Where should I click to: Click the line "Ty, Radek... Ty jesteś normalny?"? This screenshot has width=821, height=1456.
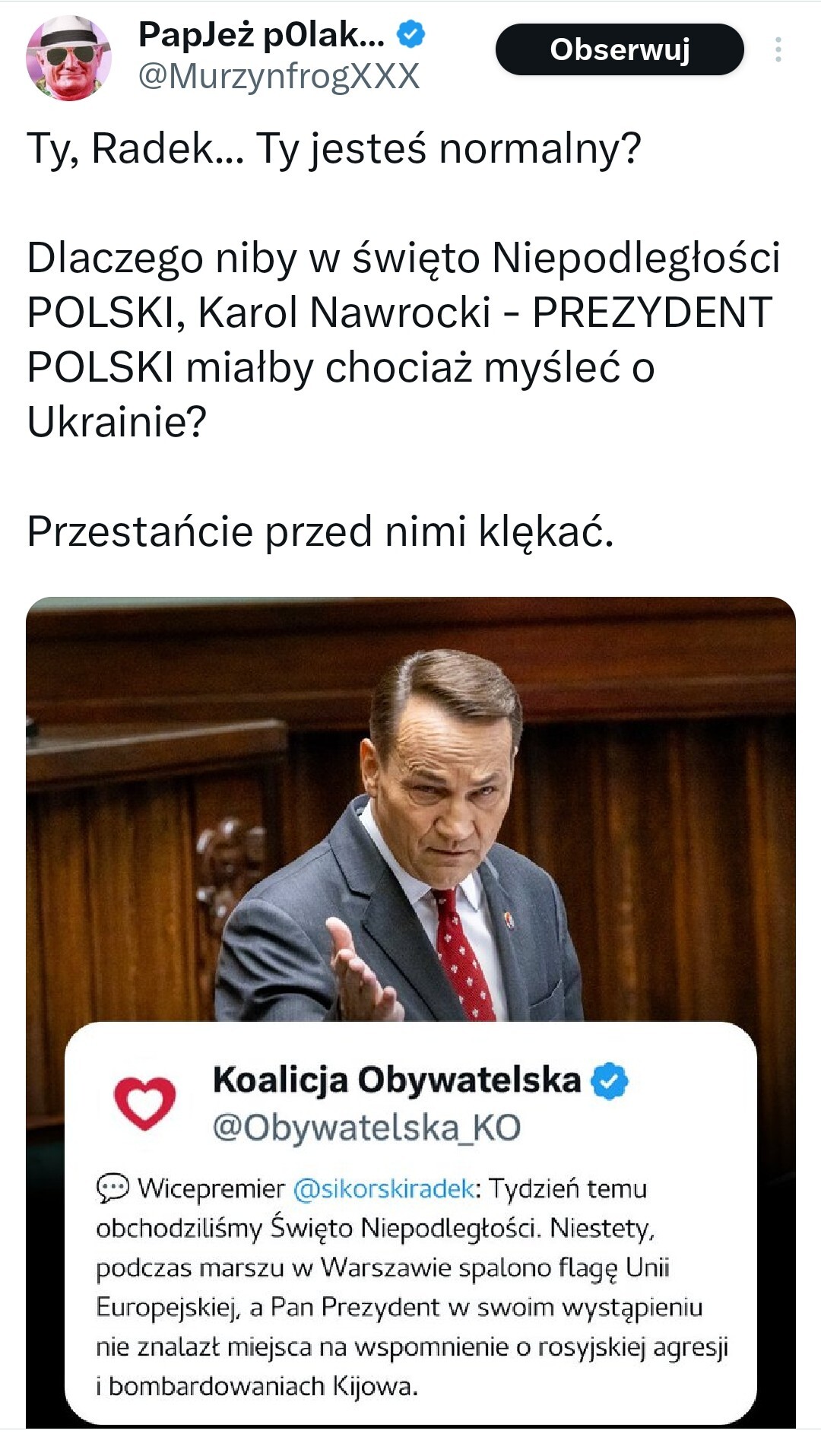[x=334, y=148]
